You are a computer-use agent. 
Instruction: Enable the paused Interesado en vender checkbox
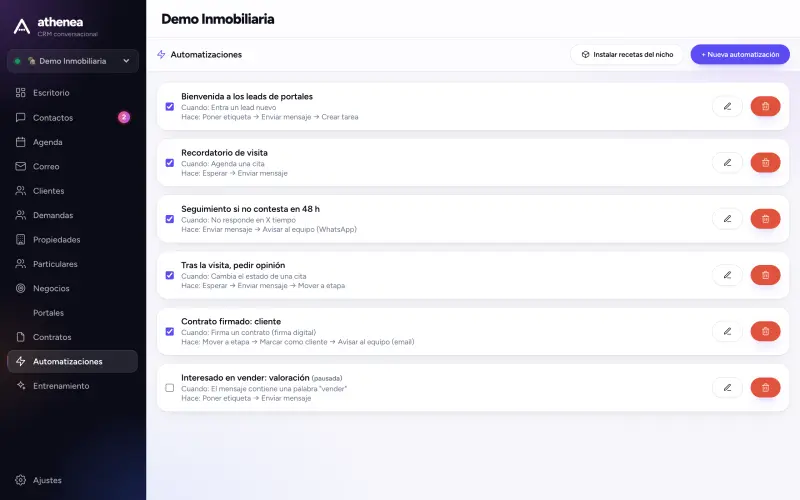pos(170,388)
